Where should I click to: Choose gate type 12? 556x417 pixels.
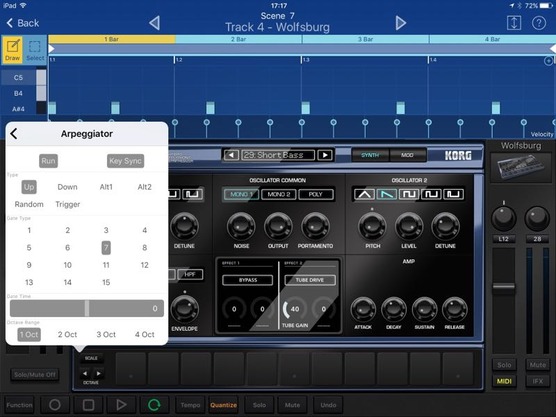[144, 265]
